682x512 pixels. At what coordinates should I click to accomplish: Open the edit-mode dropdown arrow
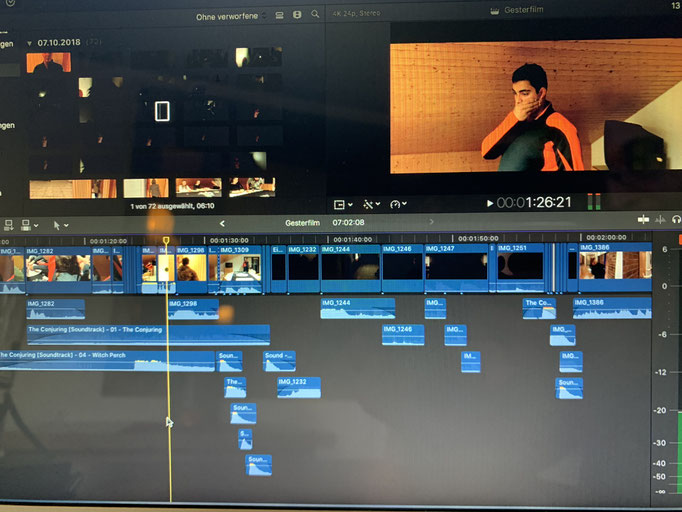click(x=30, y=225)
